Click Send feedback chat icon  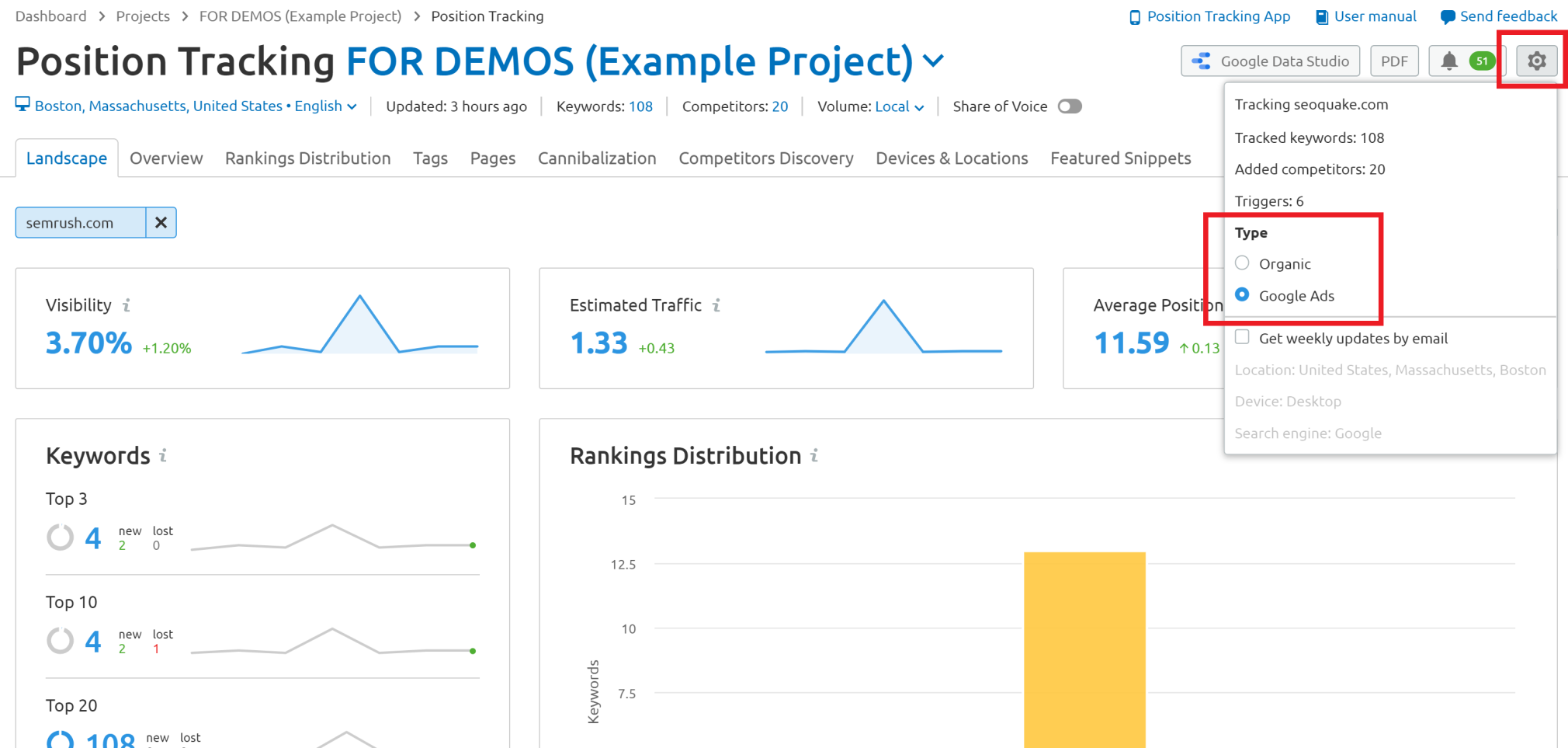pyautogui.click(x=1447, y=17)
